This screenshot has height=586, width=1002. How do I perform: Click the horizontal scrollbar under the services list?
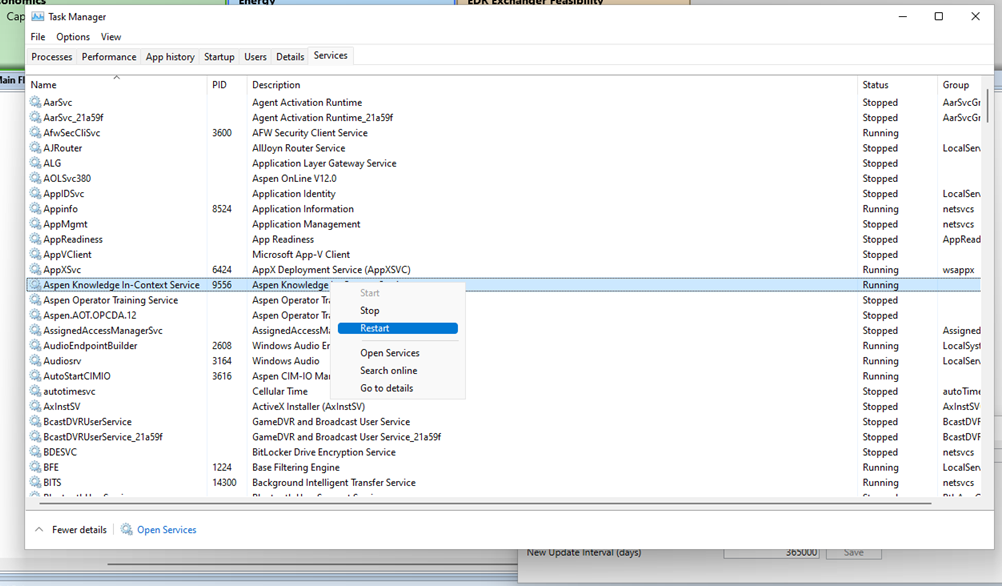point(484,504)
